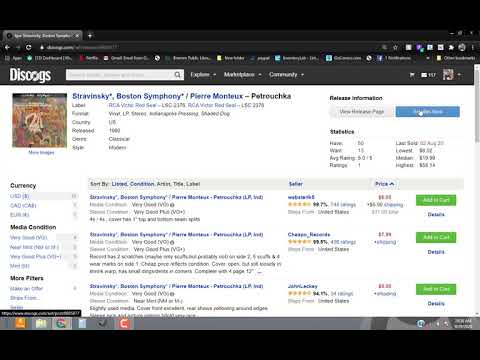The image size is (480, 360).
Task: Click the Discogs logo
Action: (30, 75)
